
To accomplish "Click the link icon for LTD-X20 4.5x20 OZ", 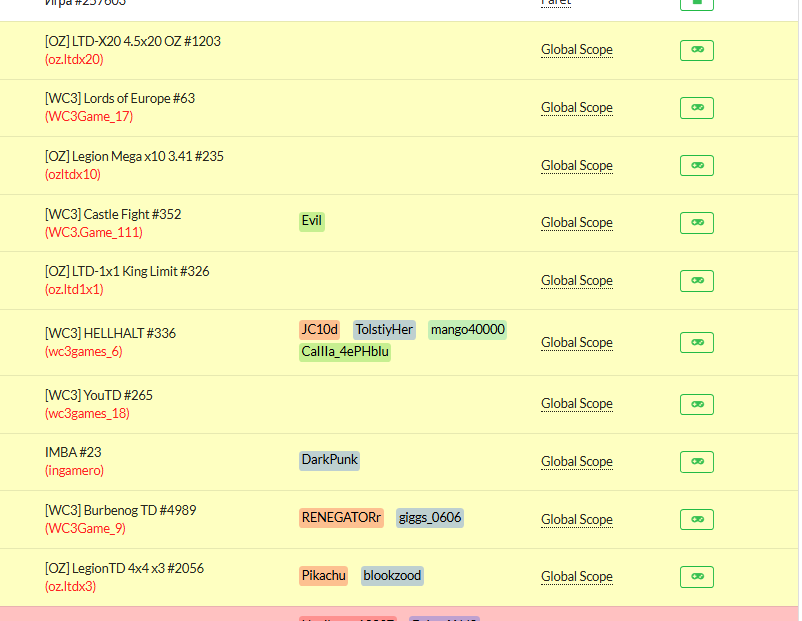I will (697, 50).
